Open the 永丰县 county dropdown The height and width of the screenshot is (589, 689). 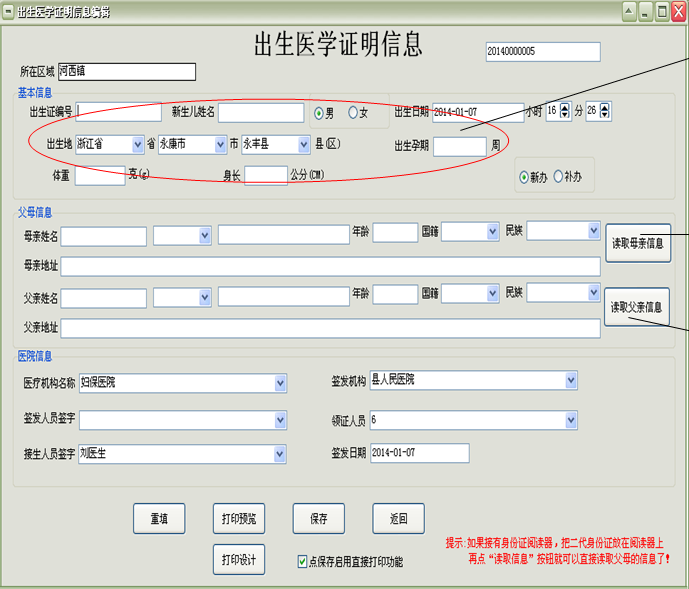click(304, 144)
